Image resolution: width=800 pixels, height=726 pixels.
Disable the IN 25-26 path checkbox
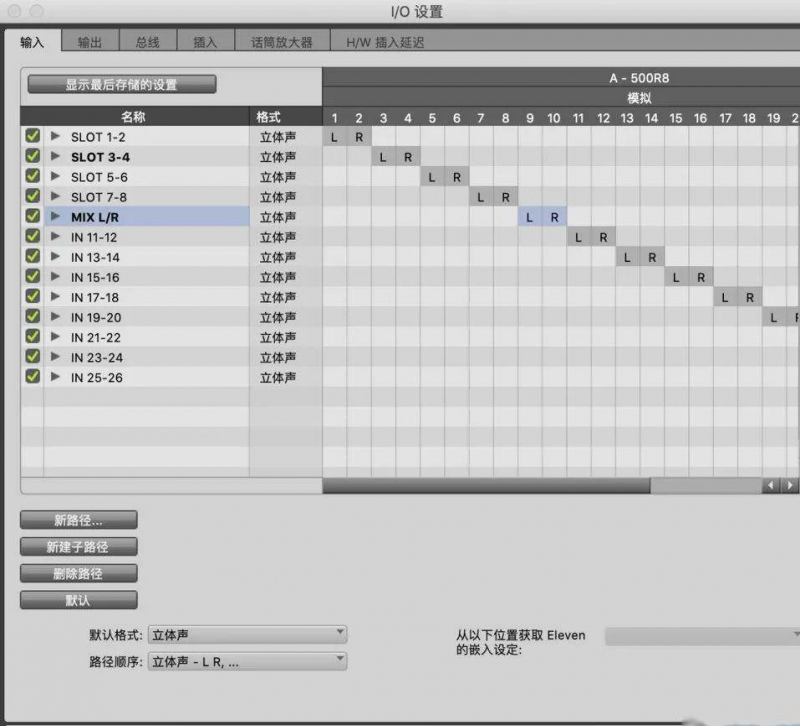[32, 377]
